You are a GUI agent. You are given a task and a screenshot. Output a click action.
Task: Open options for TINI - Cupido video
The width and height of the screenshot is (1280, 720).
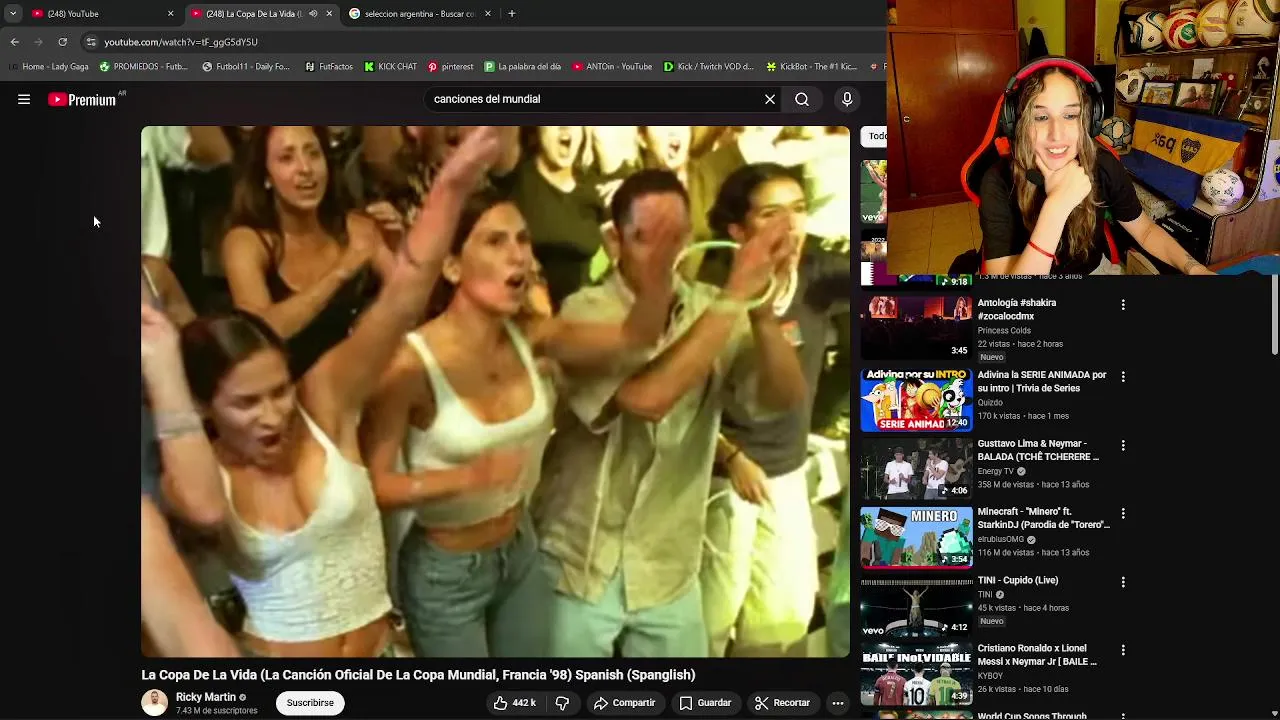[x=1123, y=582]
